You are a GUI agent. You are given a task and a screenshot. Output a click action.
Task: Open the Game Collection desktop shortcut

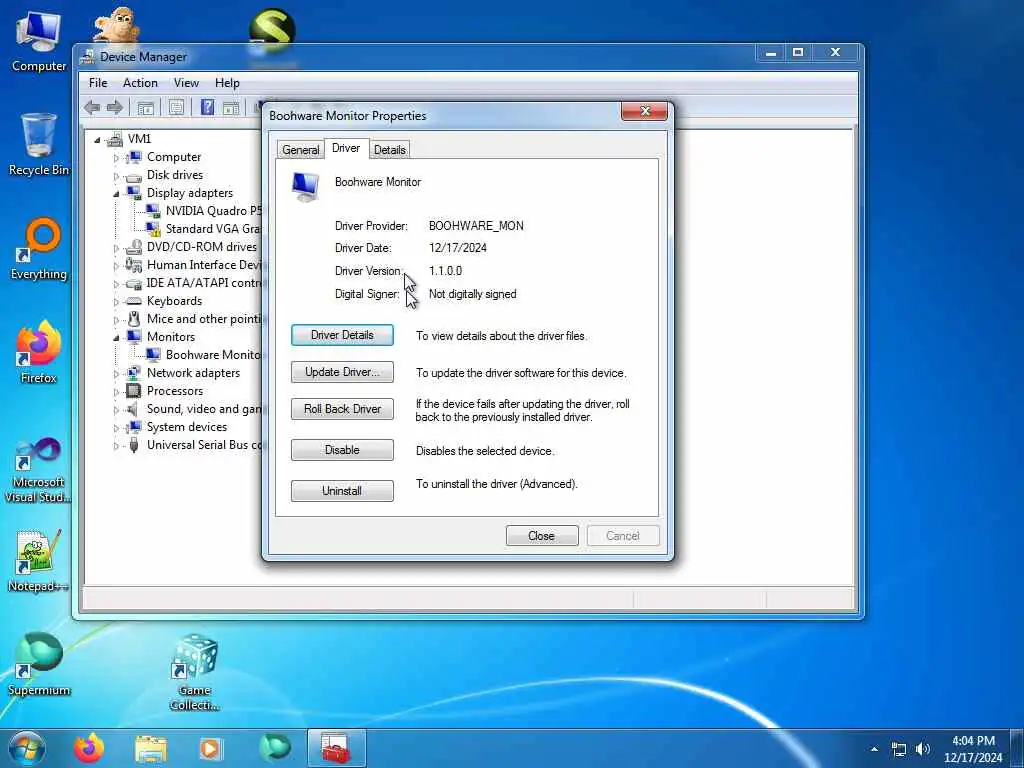click(x=195, y=673)
